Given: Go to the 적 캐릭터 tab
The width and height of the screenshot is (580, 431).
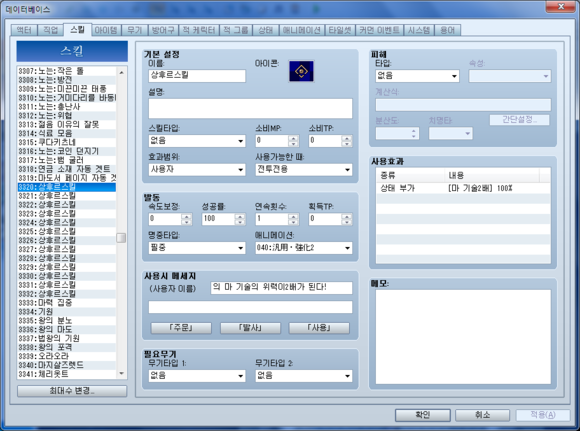Looking at the screenshot, I should (x=199, y=30).
